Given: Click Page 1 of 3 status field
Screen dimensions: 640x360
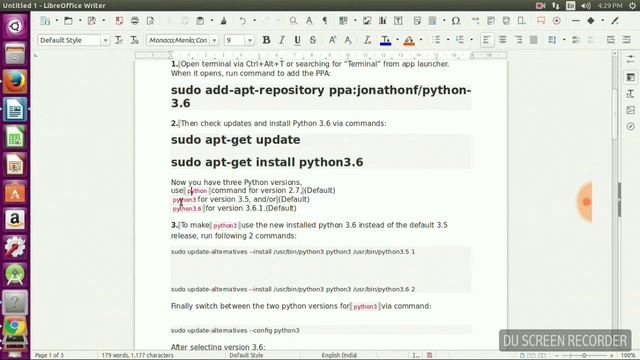Looking at the screenshot, I should (49, 356).
